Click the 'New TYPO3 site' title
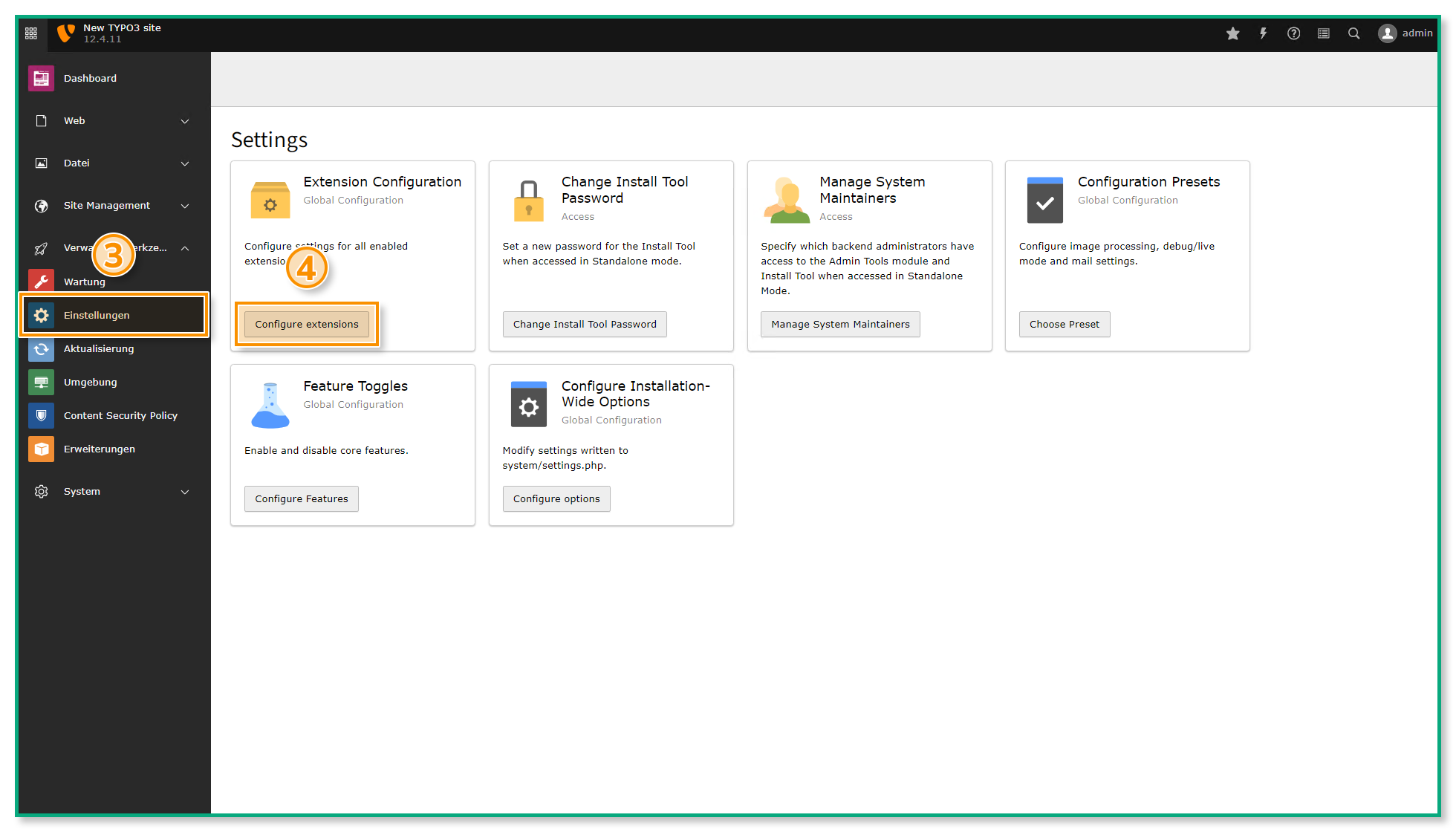Image resolution: width=1456 pixels, height=832 pixels. point(122,27)
